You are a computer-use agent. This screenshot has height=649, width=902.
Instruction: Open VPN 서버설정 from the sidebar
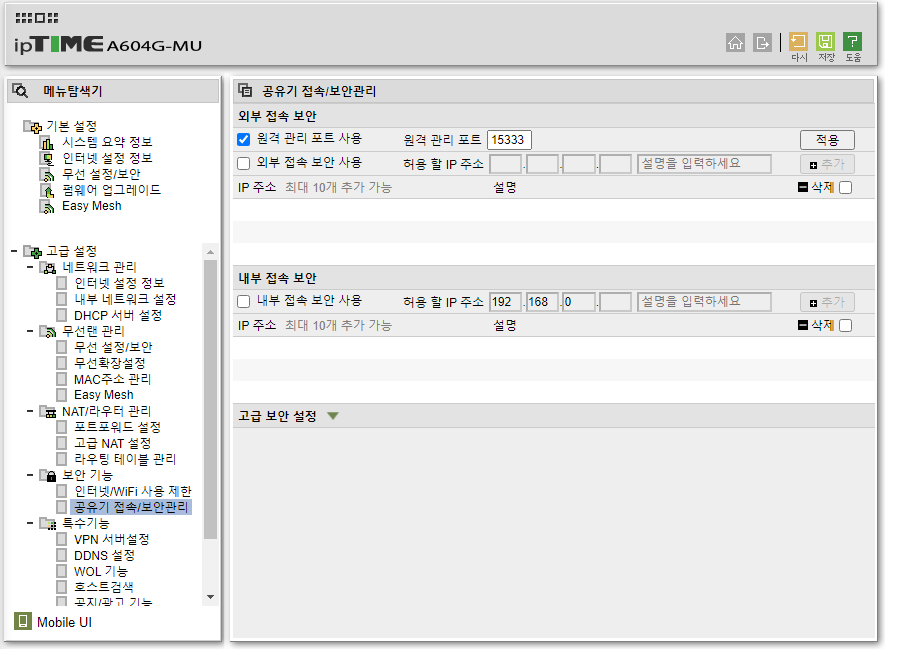coord(110,538)
